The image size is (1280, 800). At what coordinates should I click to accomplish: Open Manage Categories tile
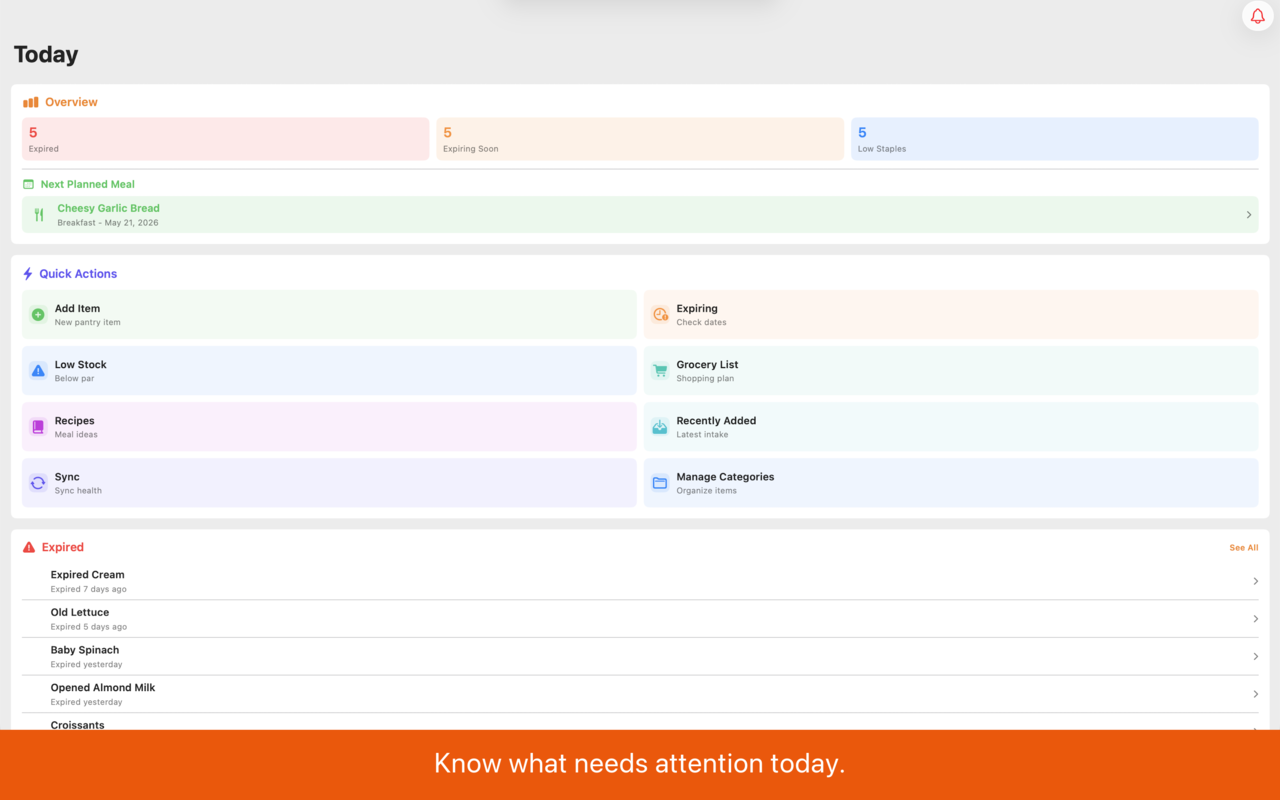951,483
